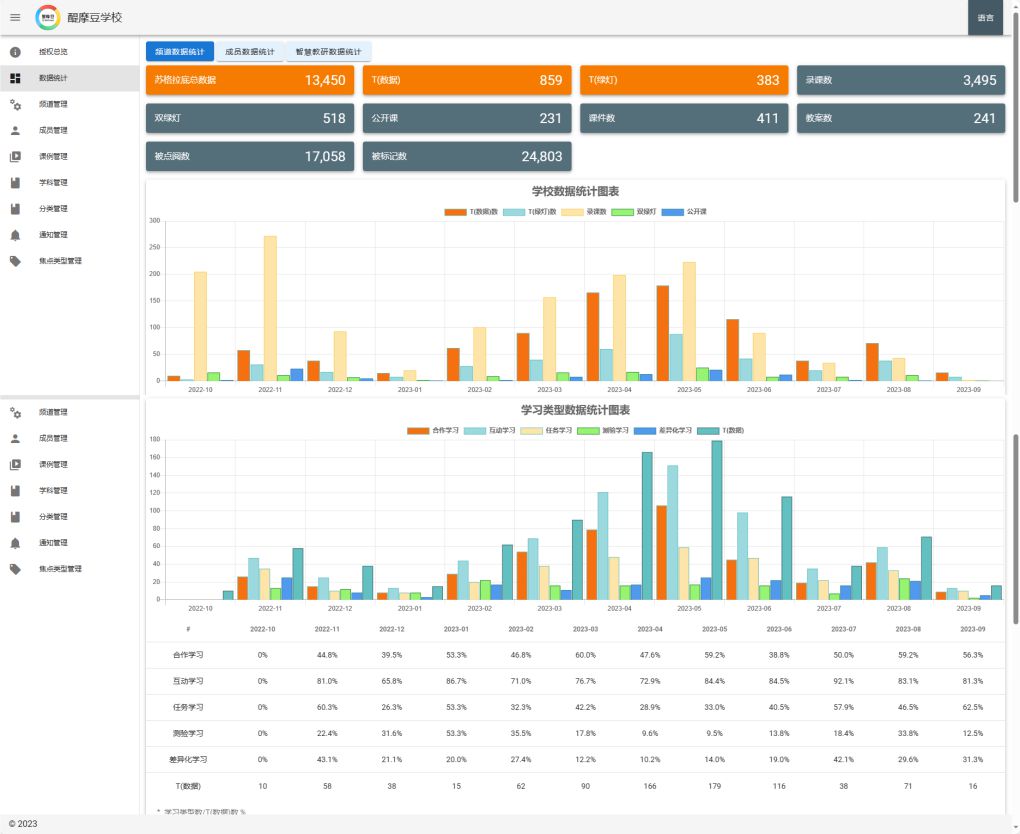This screenshot has height=834, width=1020.
Task: Click the 醍摩豆 circular logo
Action: (x=47, y=17)
